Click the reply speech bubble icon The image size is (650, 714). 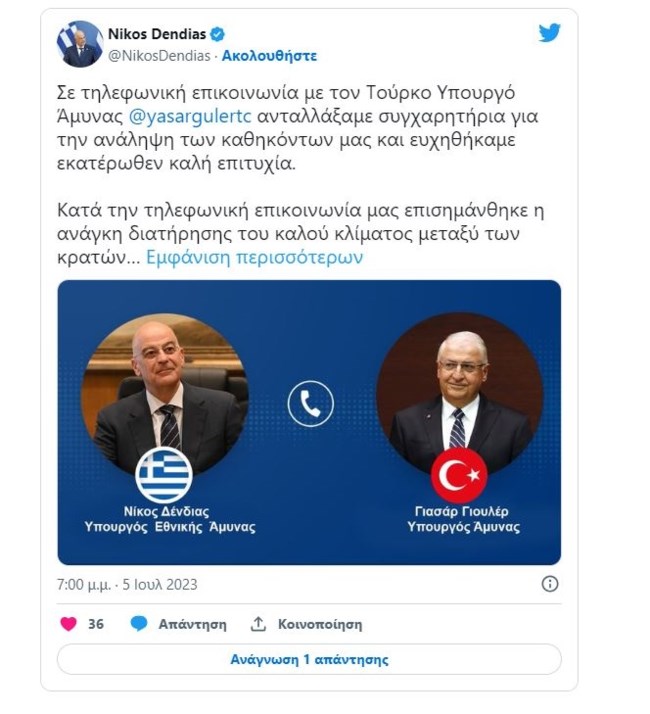point(138,623)
